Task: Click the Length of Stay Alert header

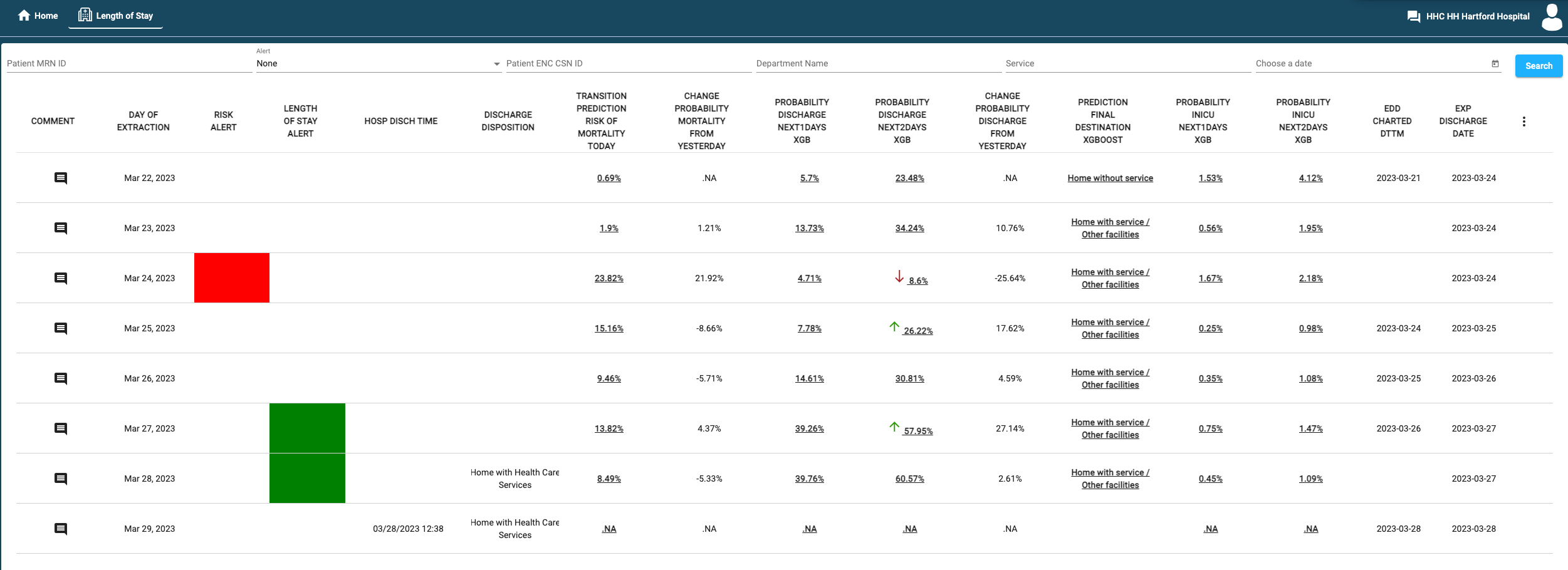Action: click(x=301, y=121)
